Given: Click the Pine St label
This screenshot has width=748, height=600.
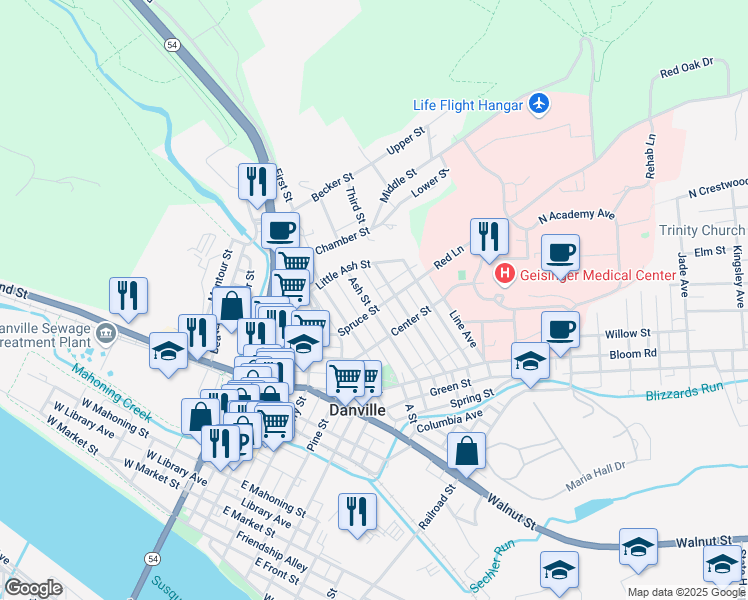Looking at the screenshot, I should [x=317, y=435].
